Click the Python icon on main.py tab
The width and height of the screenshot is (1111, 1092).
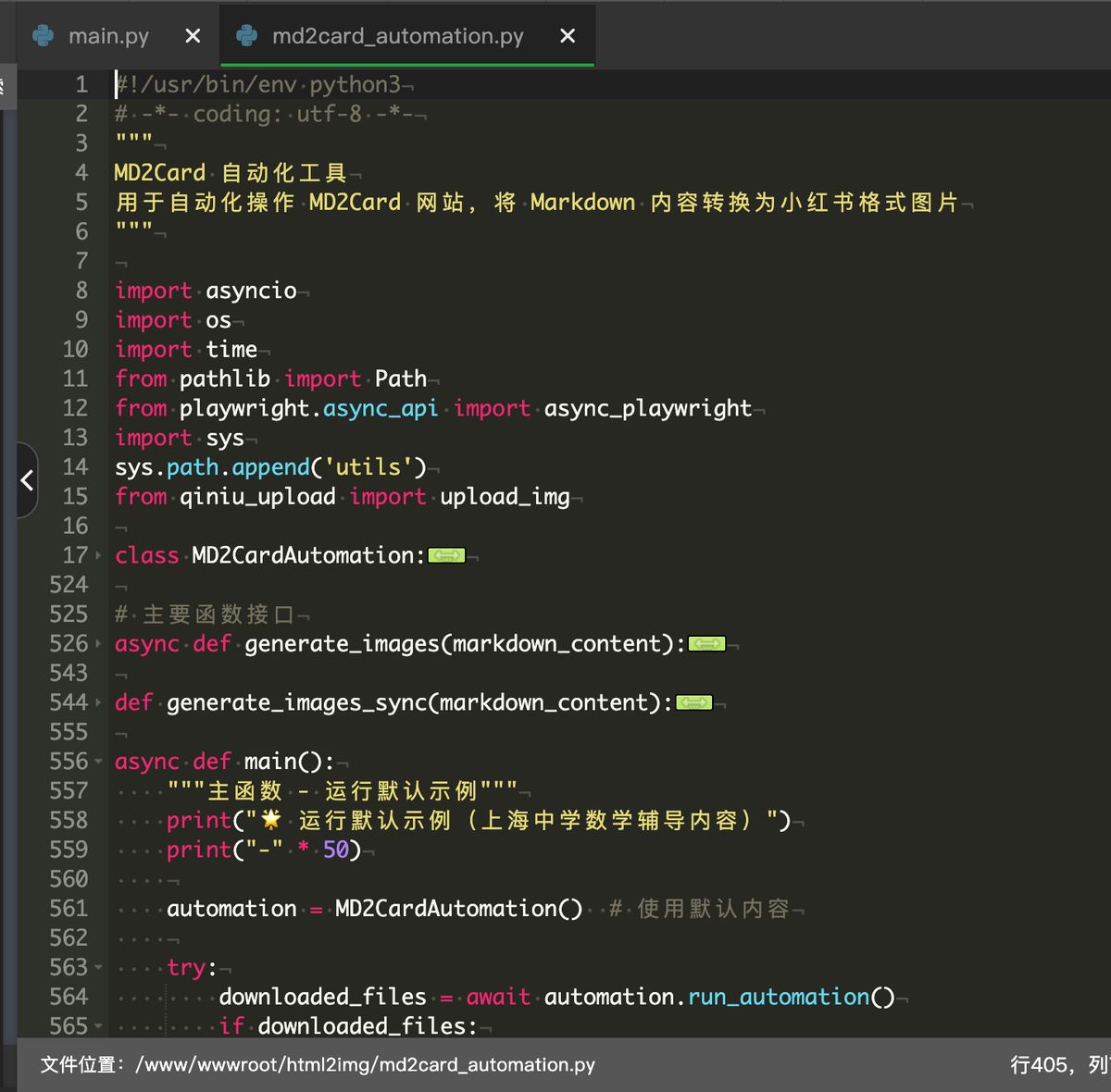(x=43, y=35)
